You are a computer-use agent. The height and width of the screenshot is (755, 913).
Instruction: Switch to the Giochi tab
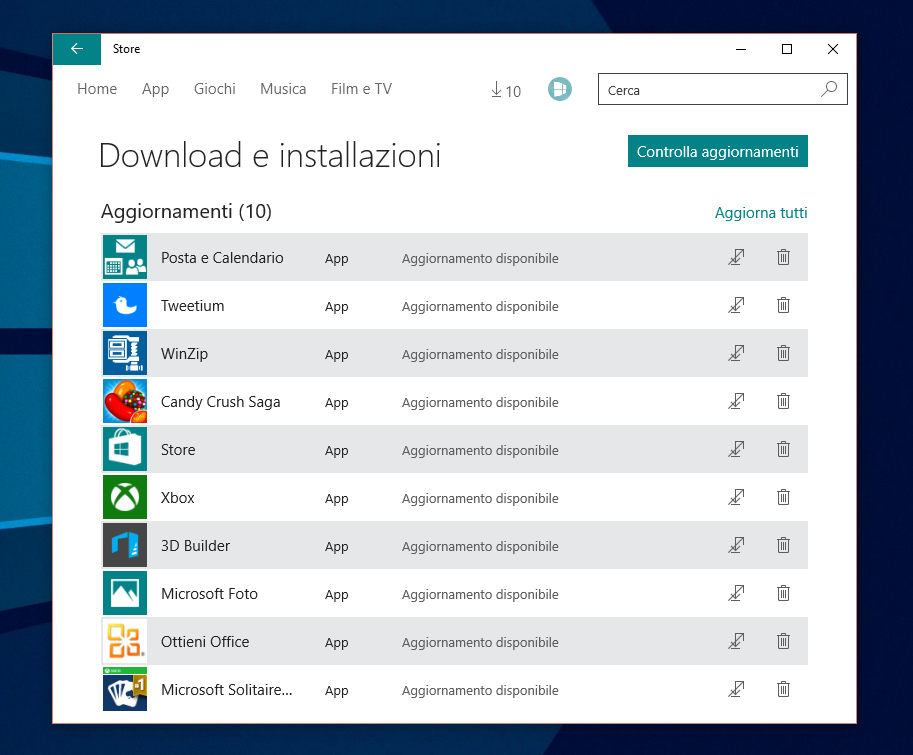pyautogui.click(x=214, y=88)
